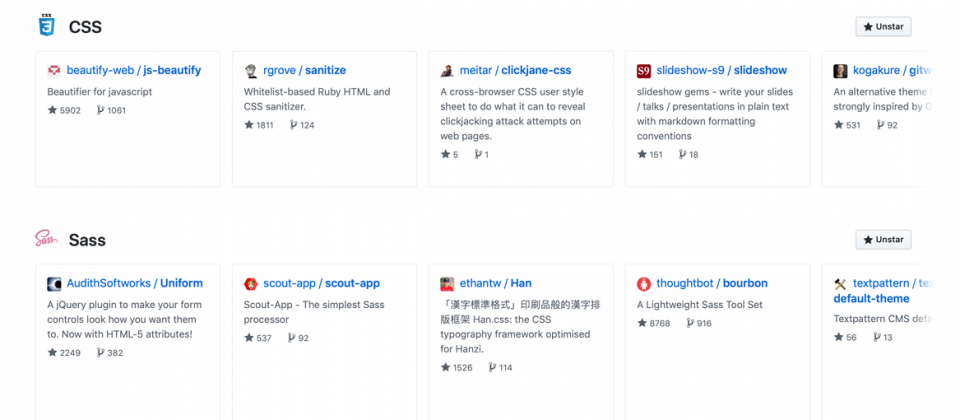Image resolution: width=960 pixels, height=420 pixels.
Task: Unstar the Sass topic
Action: (883, 240)
